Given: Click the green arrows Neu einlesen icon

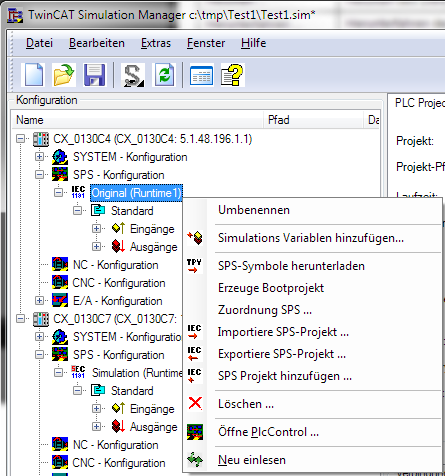Looking at the screenshot, I should (x=195, y=460).
